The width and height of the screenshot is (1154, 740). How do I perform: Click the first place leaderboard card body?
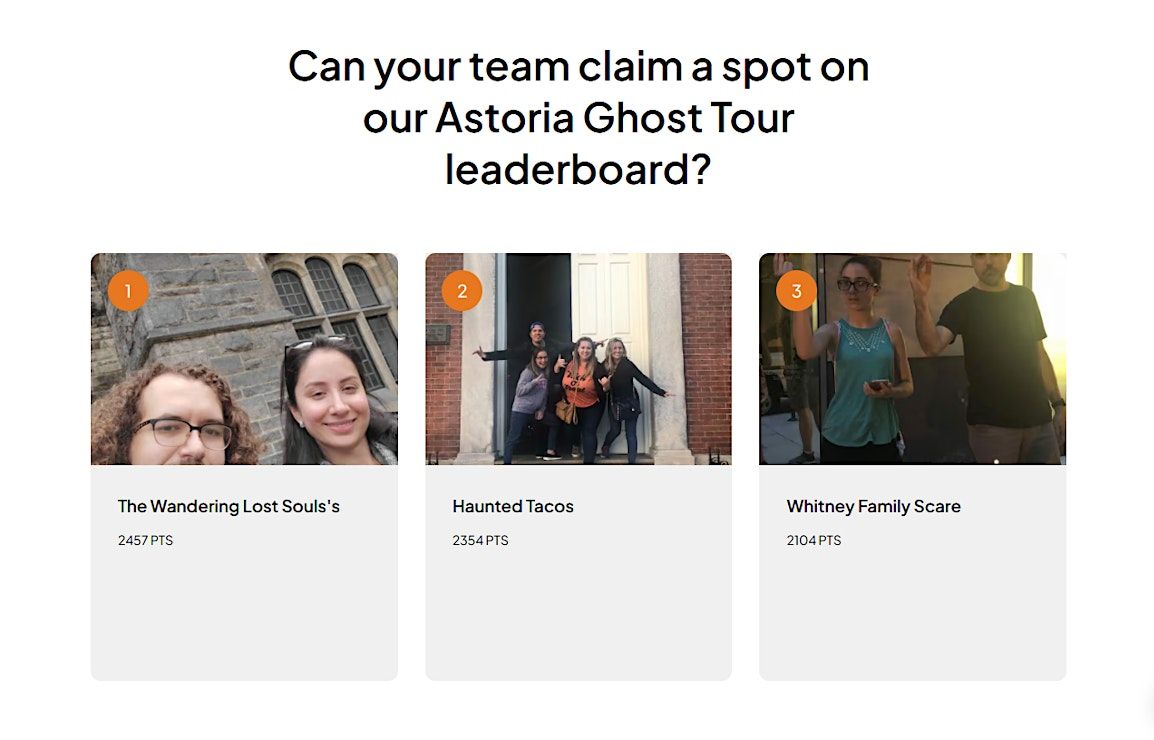click(x=244, y=573)
